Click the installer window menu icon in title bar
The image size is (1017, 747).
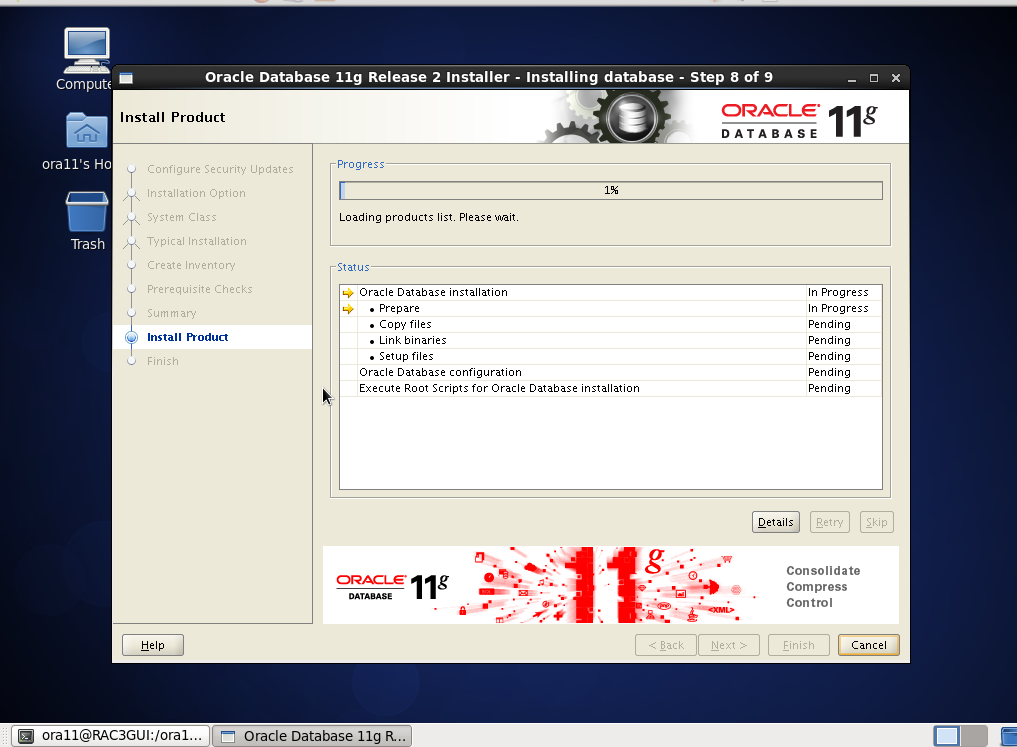click(x=126, y=78)
